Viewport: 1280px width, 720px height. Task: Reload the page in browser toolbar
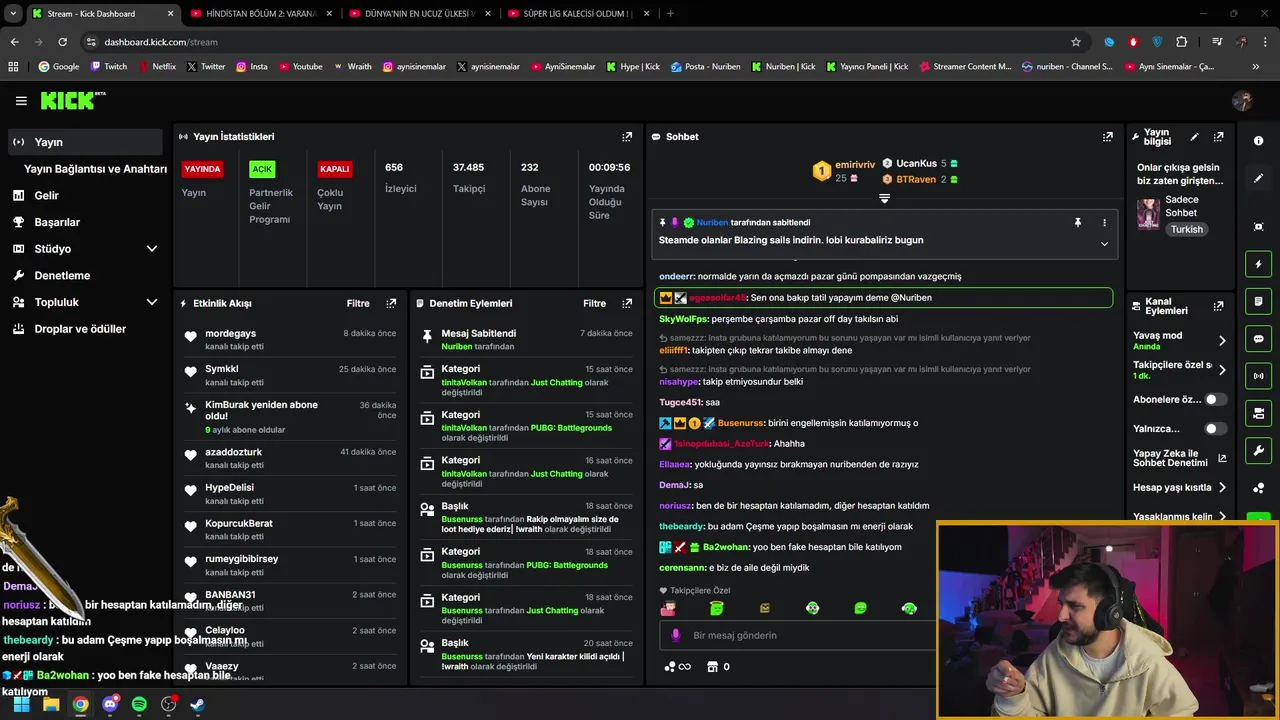tap(62, 42)
